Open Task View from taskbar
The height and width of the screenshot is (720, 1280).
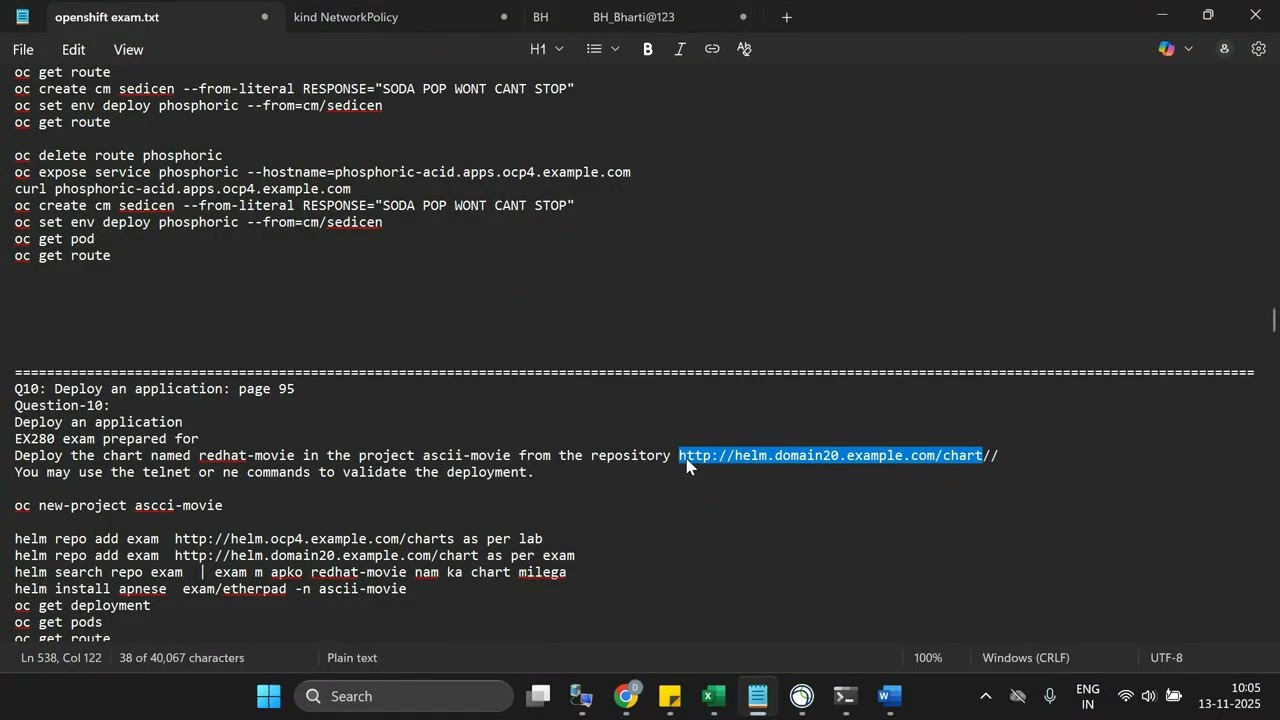(540, 696)
